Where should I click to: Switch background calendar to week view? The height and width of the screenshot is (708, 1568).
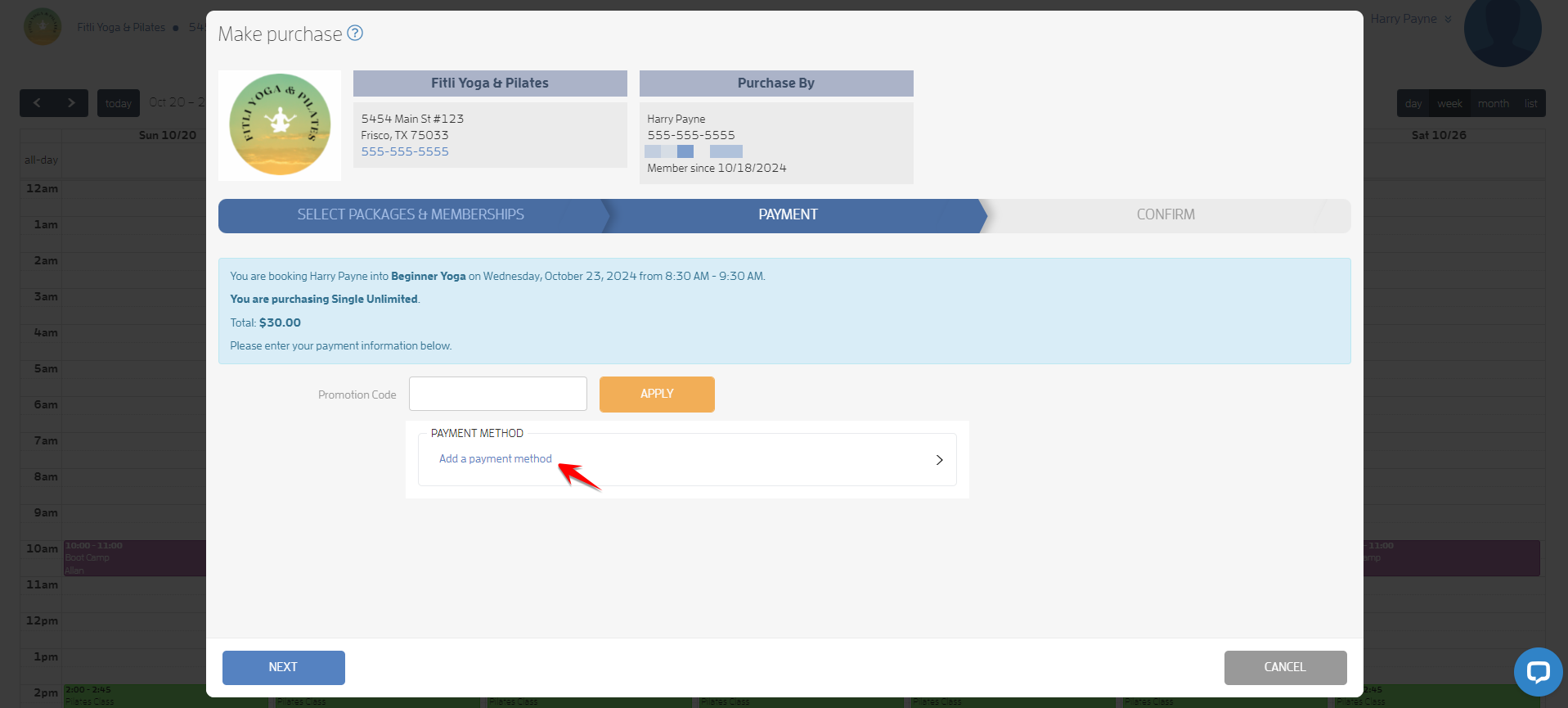tap(1449, 103)
